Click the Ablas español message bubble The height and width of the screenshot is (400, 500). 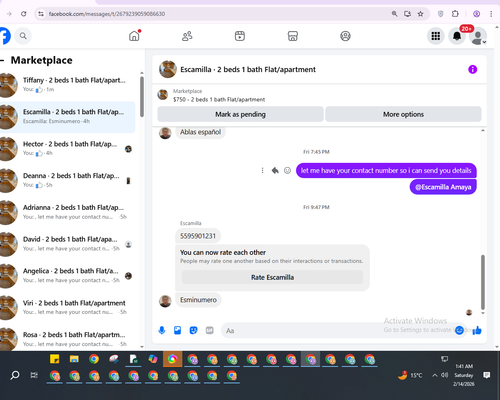[x=200, y=132]
